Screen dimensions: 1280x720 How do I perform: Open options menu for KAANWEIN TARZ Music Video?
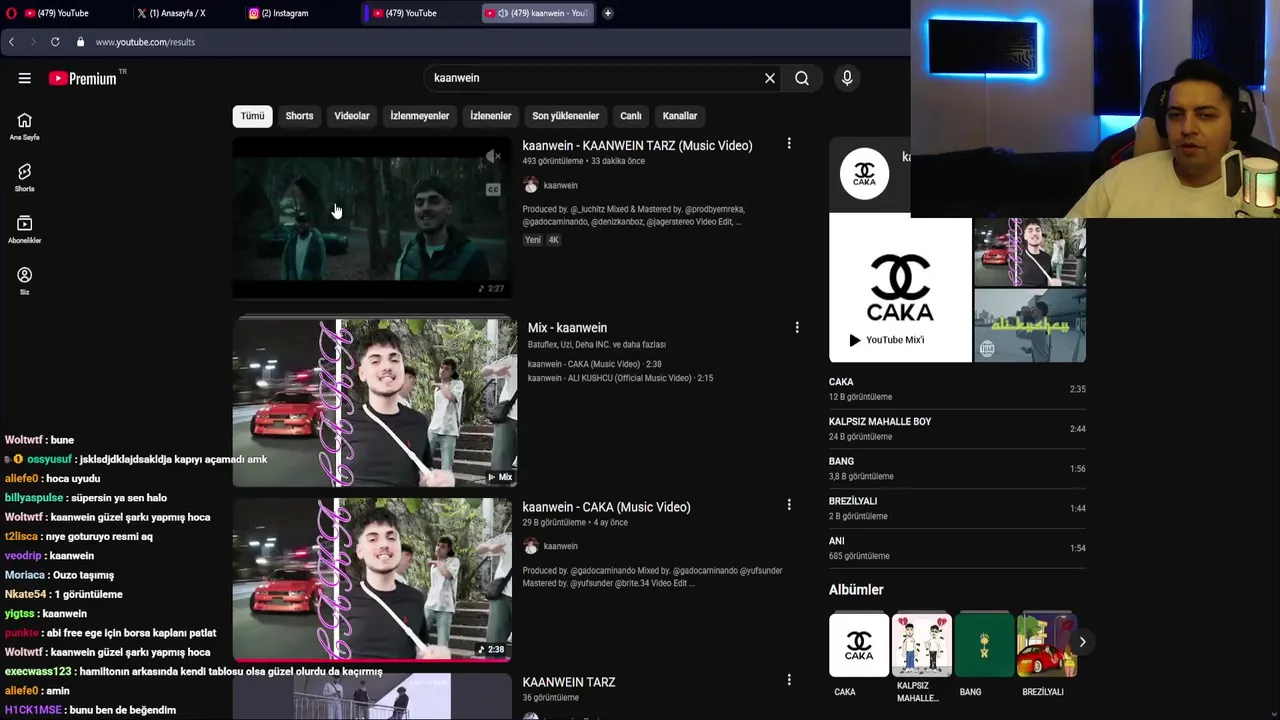point(789,144)
